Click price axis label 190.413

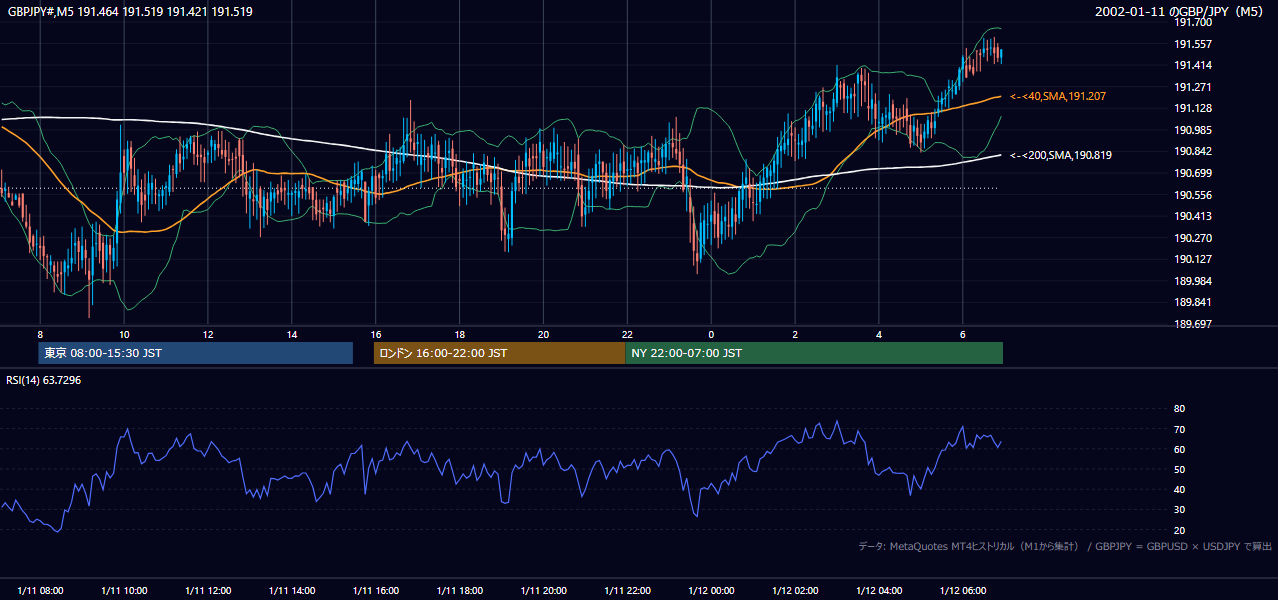tap(1193, 216)
